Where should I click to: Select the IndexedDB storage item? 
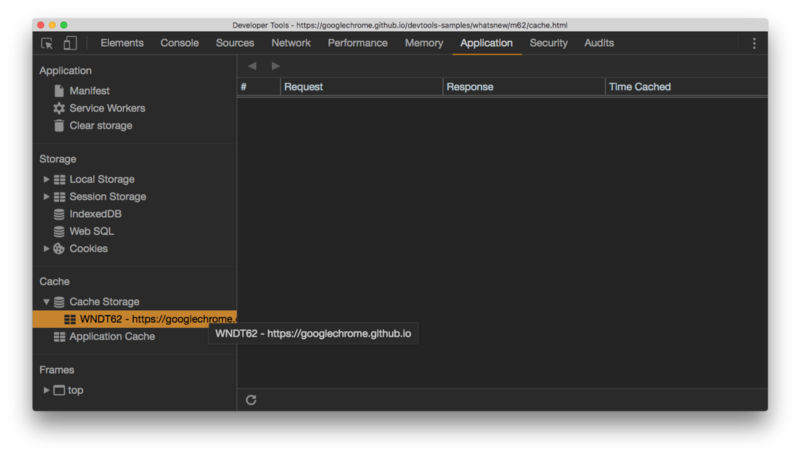(95, 214)
